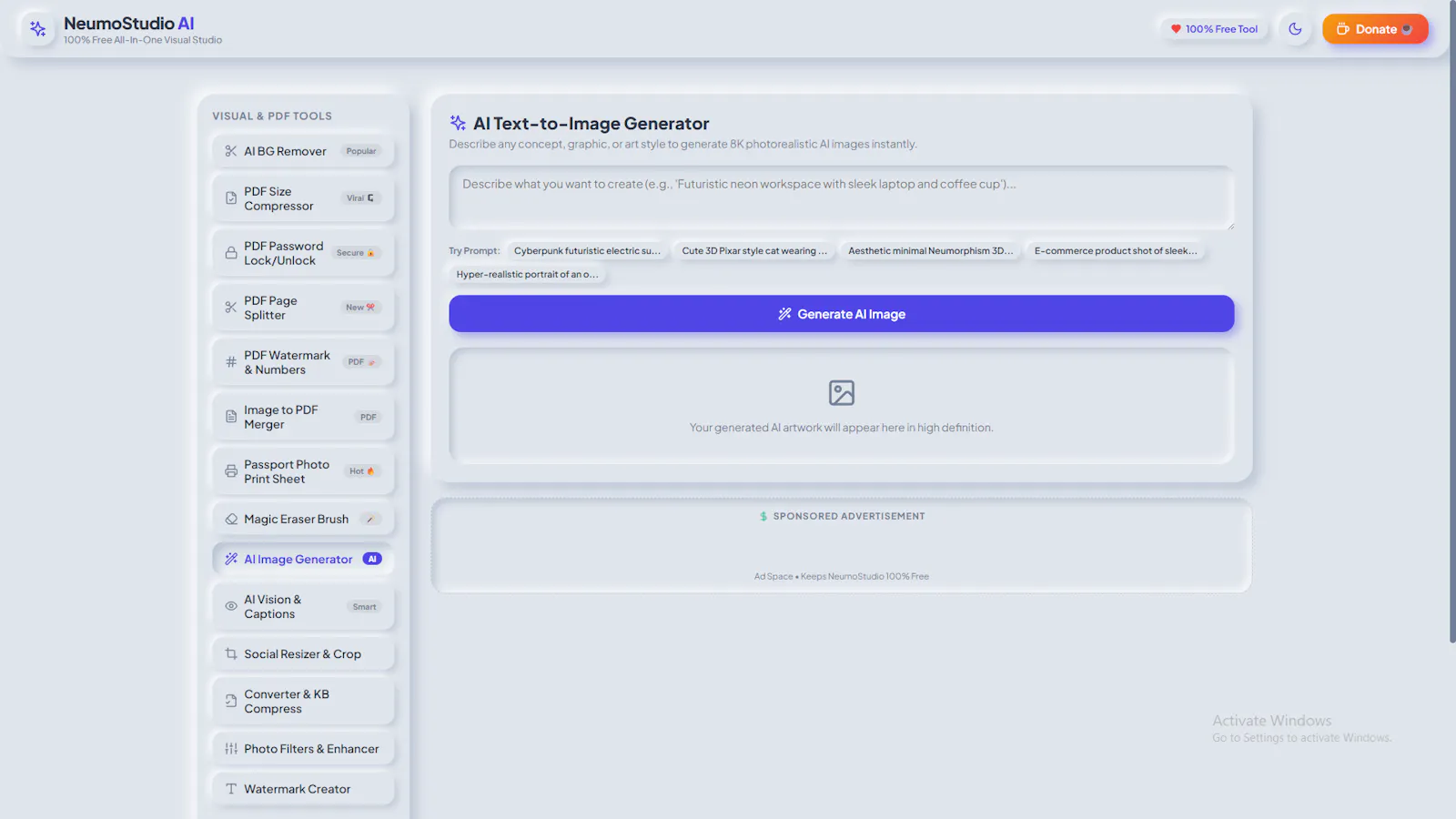Click the eye icon beside AI Vision & Captions
The width and height of the screenshot is (1456, 819).
231,606
